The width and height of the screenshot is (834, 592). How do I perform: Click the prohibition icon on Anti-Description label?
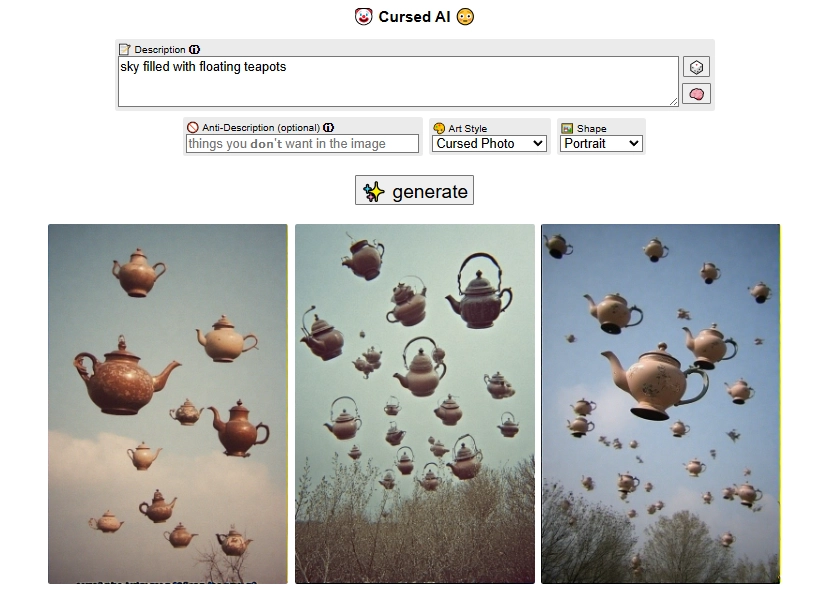point(192,127)
